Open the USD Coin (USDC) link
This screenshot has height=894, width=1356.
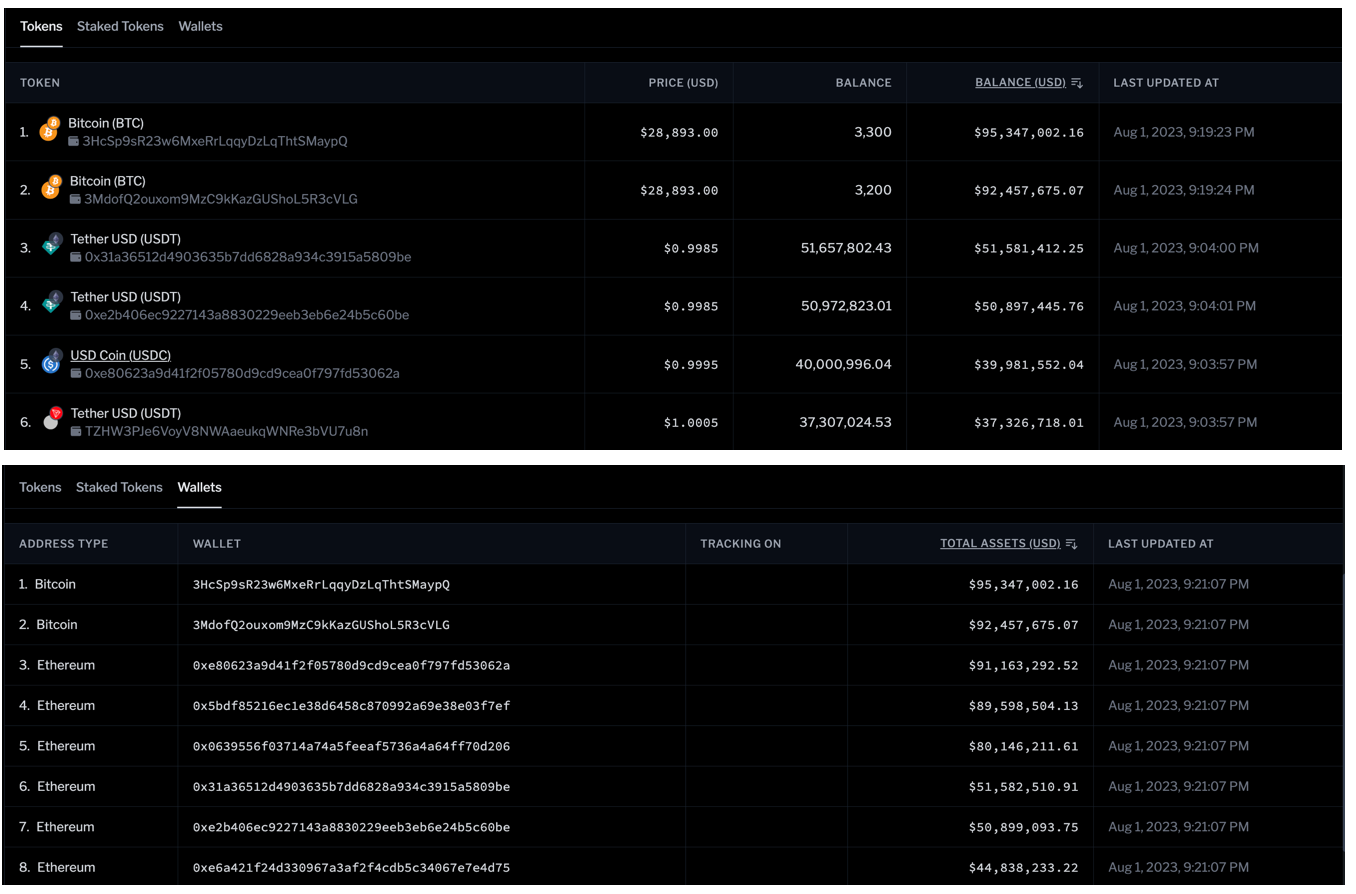tap(120, 355)
